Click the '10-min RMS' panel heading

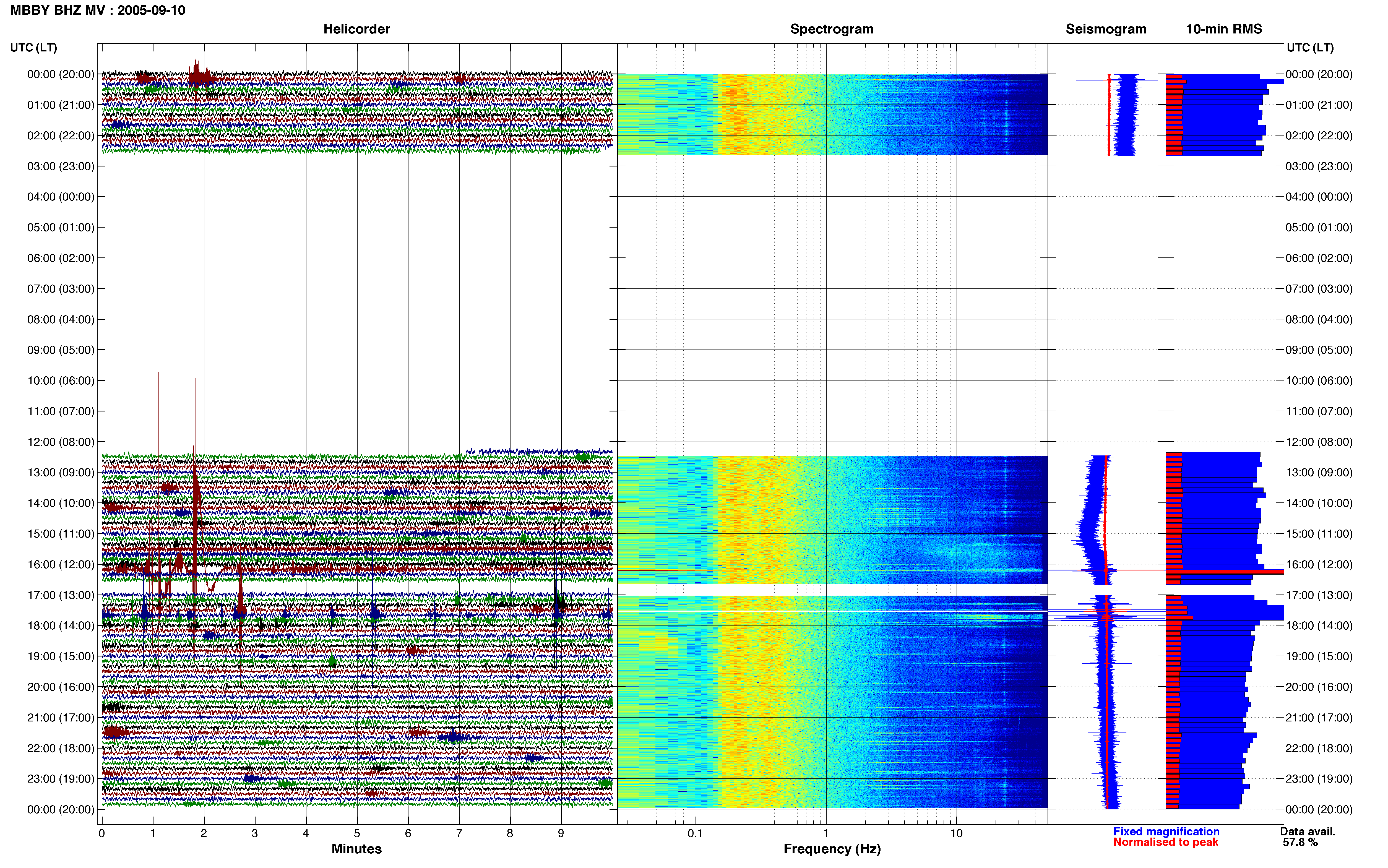tap(1224, 29)
